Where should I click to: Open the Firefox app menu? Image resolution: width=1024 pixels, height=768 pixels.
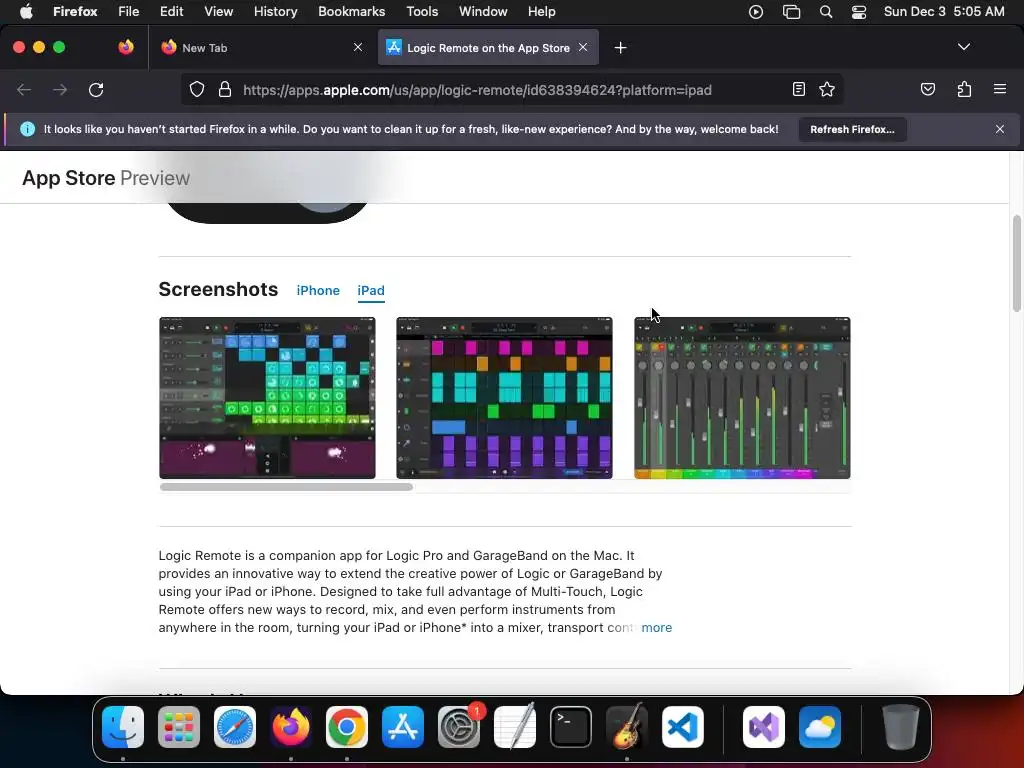click(75, 12)
